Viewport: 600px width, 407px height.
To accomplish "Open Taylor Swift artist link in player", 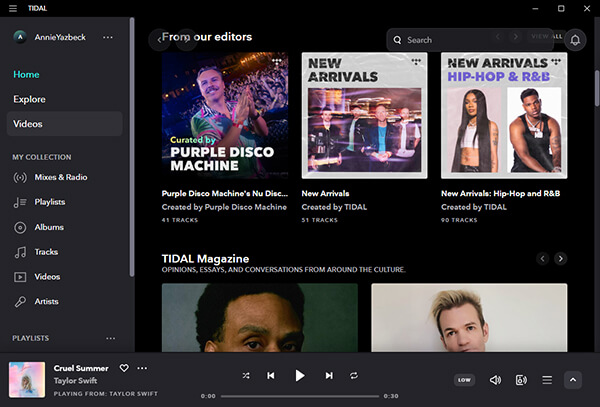I will [x=75, y=381].
